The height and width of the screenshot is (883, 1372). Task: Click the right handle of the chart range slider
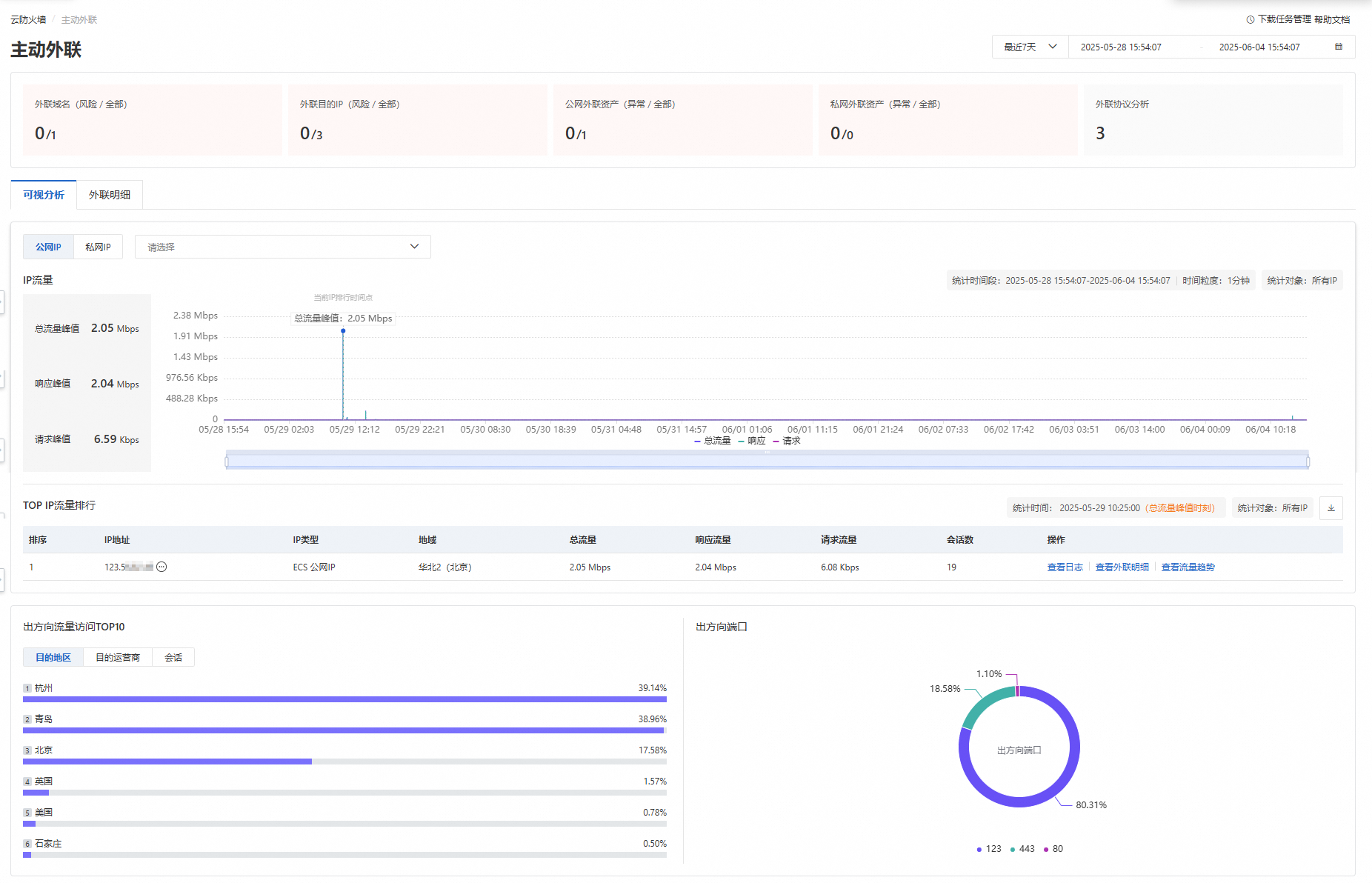pos(1308,462)
